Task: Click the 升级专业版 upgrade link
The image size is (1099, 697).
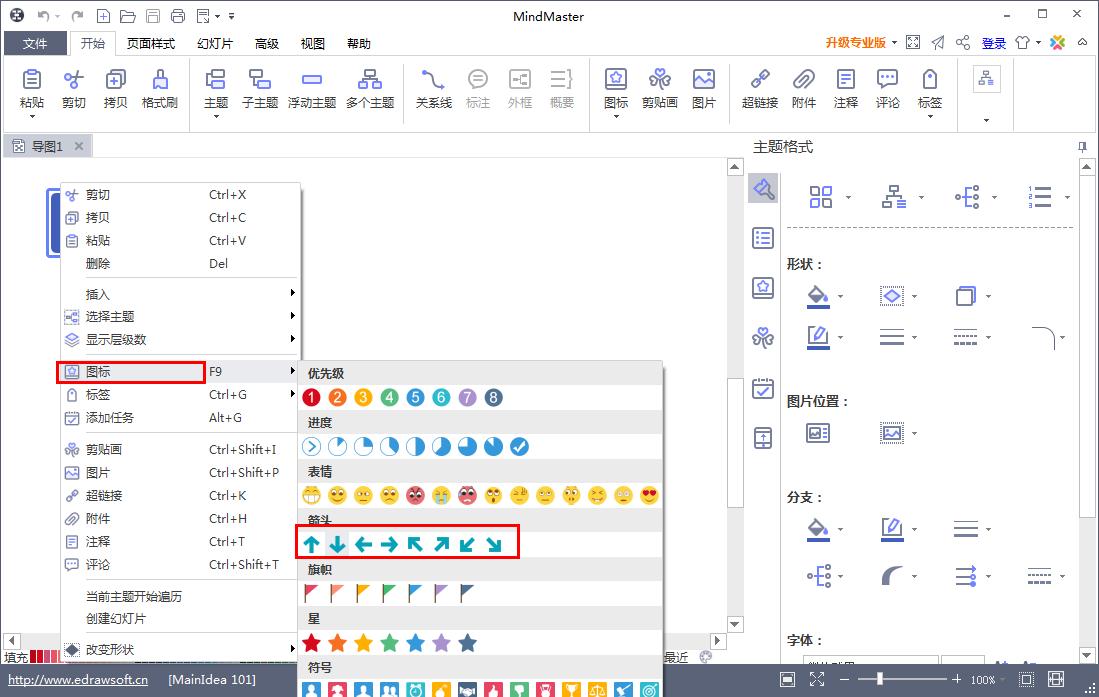Action: point(856,43)
